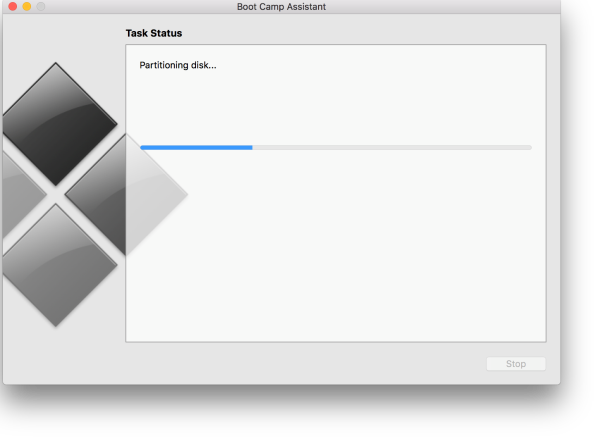
Task: Close the Boot Camp Assistant window
Action: click(x=13, y=7)
